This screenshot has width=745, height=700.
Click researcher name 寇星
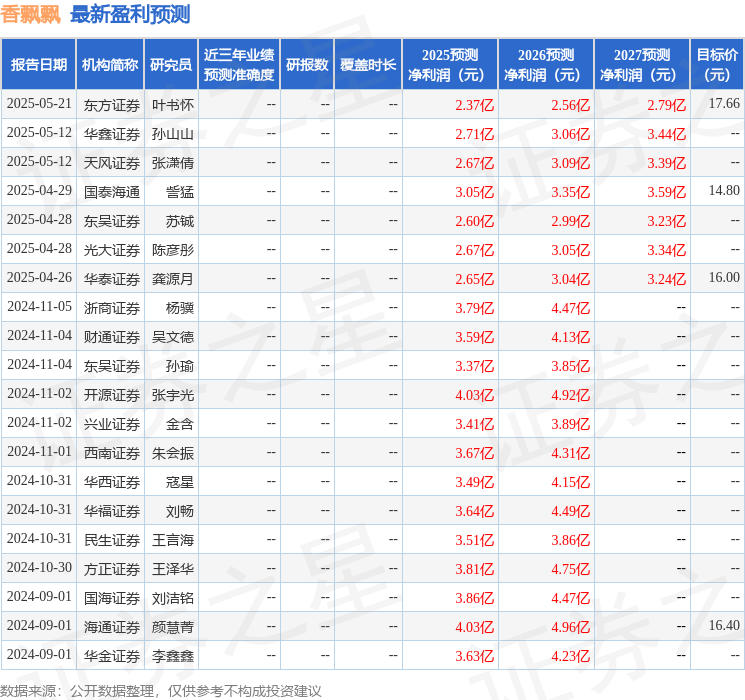pos(180,482)
